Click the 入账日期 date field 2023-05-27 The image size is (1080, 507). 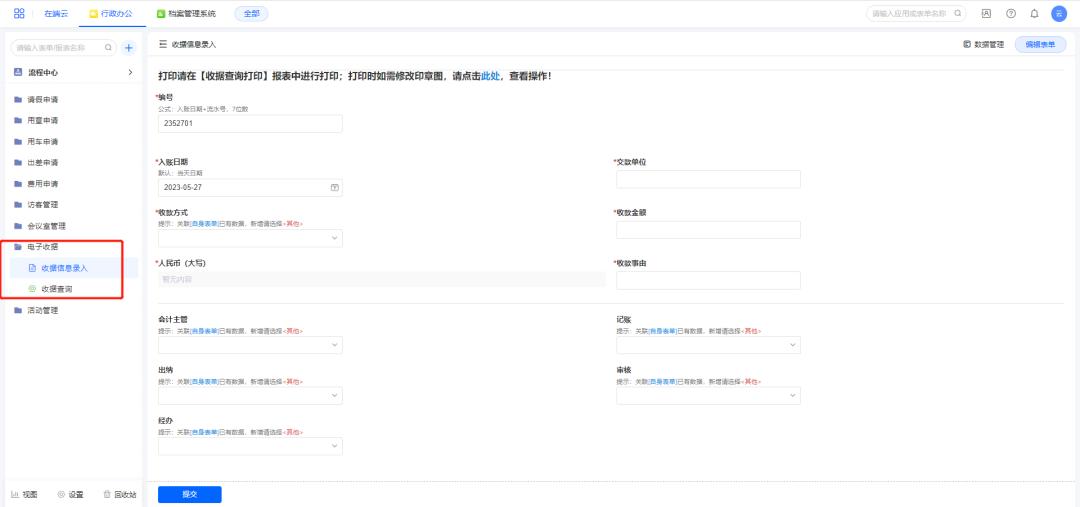[x=250, y=187]
